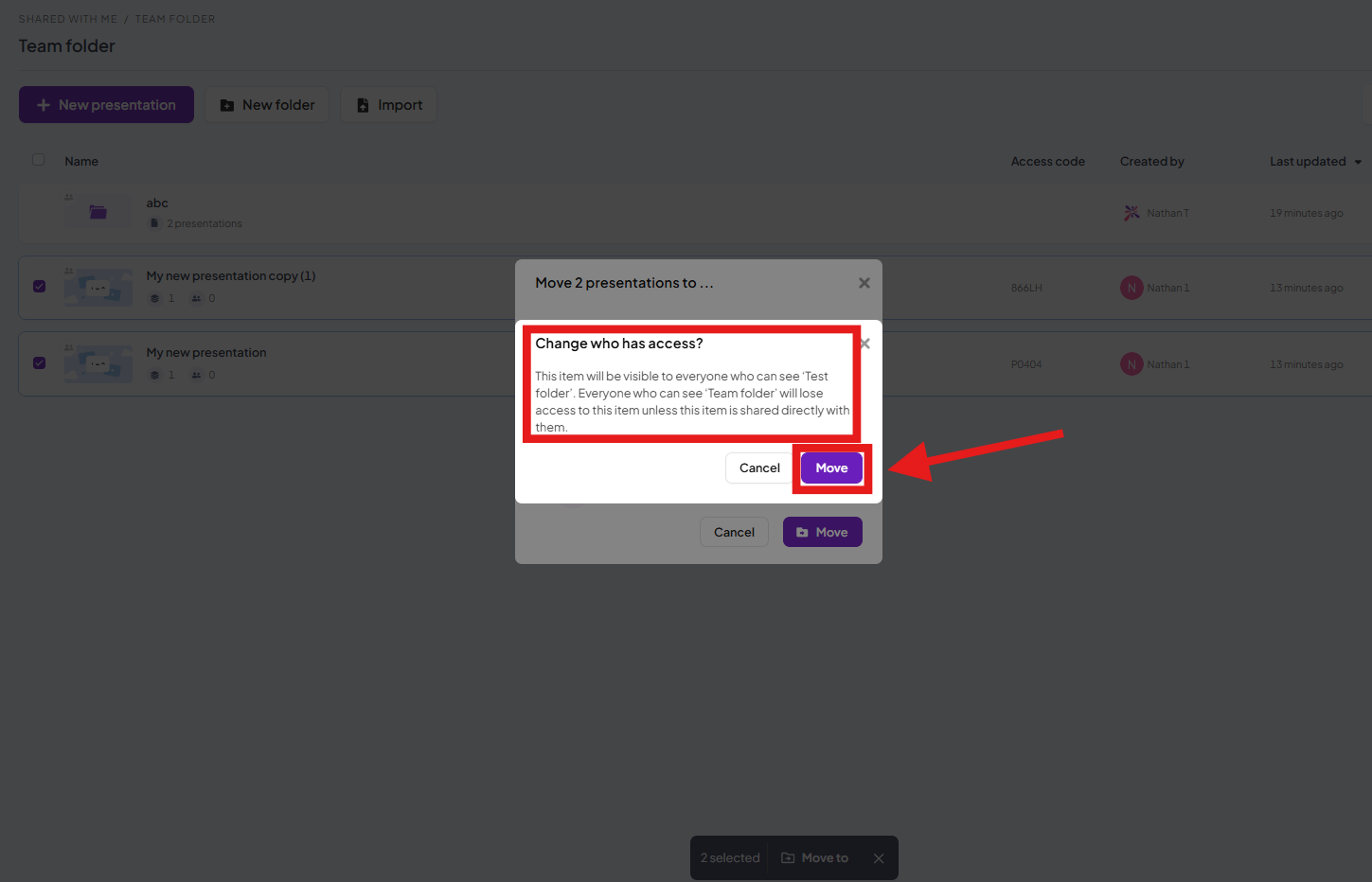This screenshot has height=882, width=1372.
Task: Confirm Move in the access dialog
Action: pos(831,467)
